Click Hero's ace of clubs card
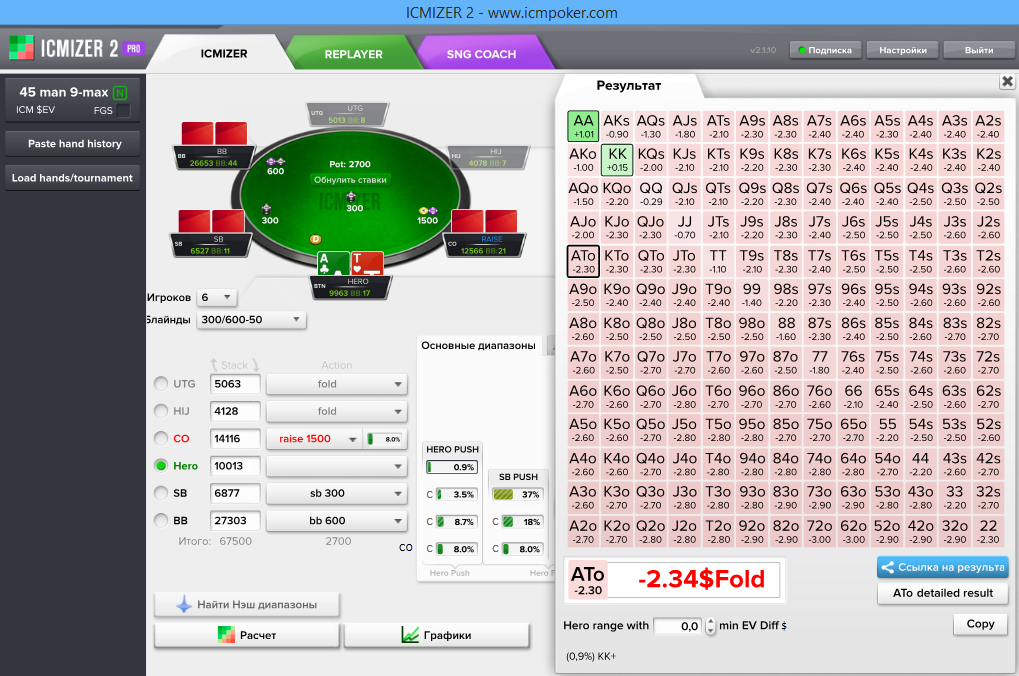 tap(333, 264)
